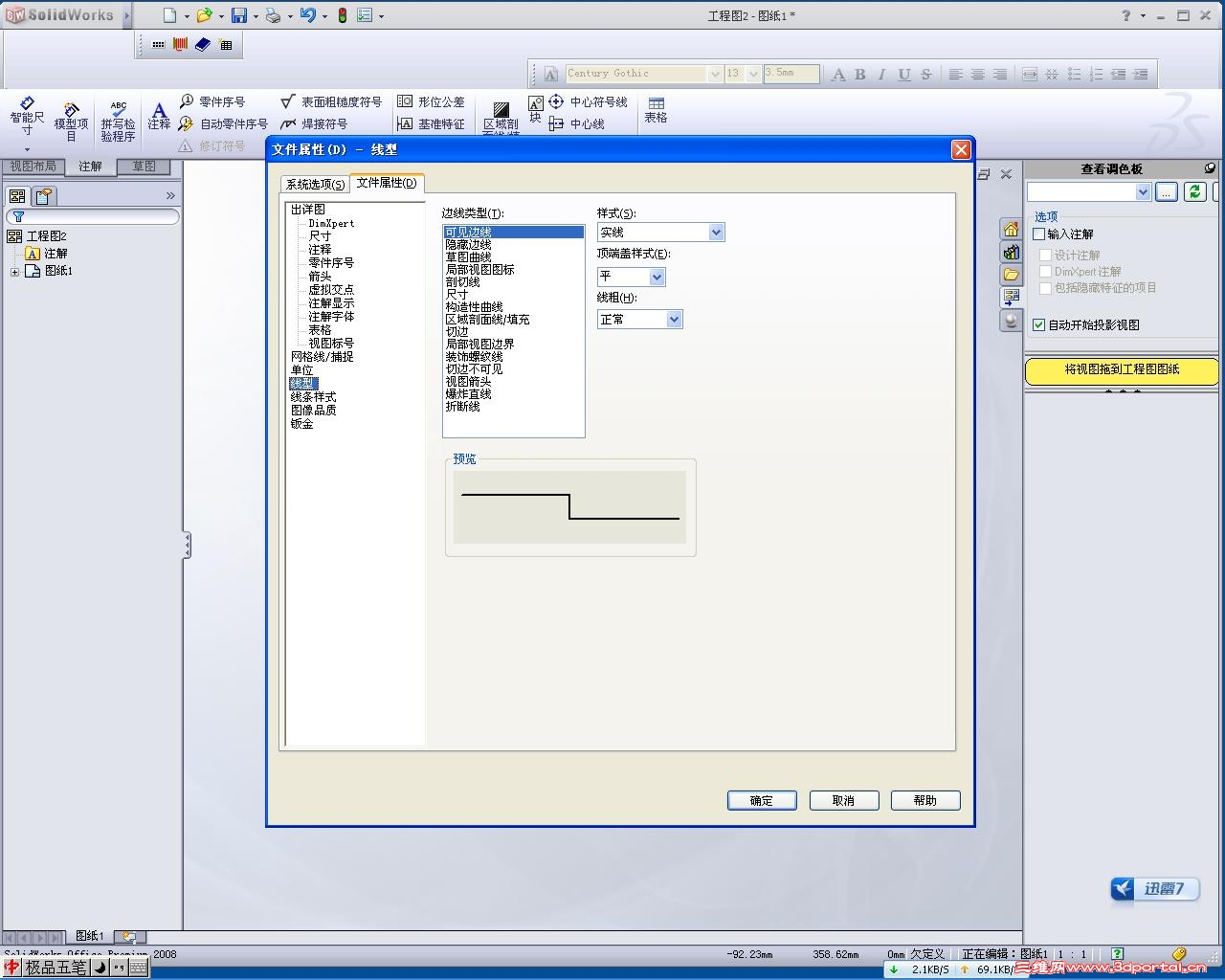Viewport: 1225px width, 980px height.
Task: Click the Print icon in the top toolbar
Action: point(273,15)
